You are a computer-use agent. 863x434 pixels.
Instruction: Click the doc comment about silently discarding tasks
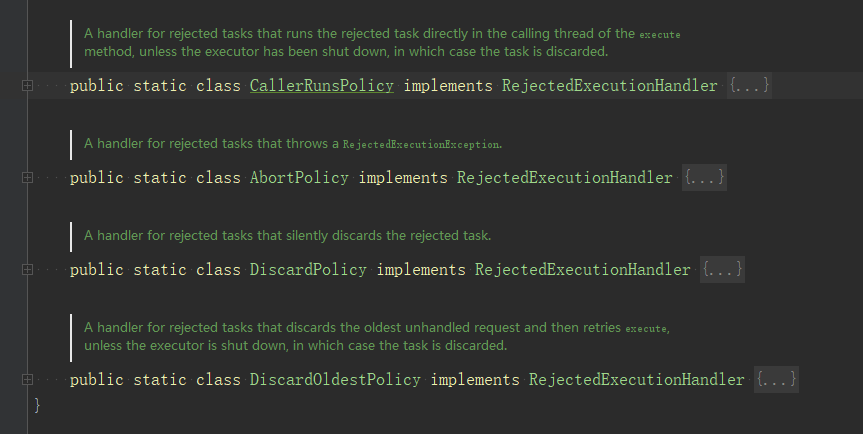point(287,235)
